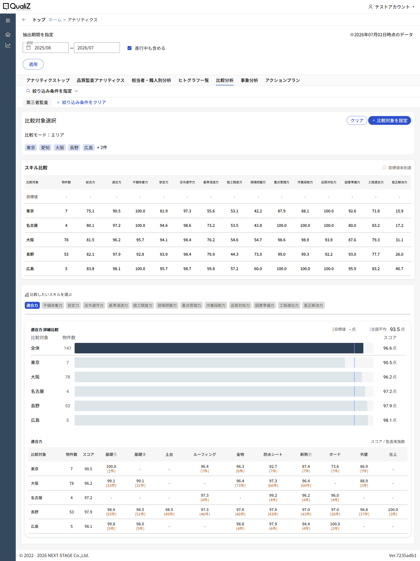Select the 適合力 skill chip

pyautogui.click(x=32, y=305)
